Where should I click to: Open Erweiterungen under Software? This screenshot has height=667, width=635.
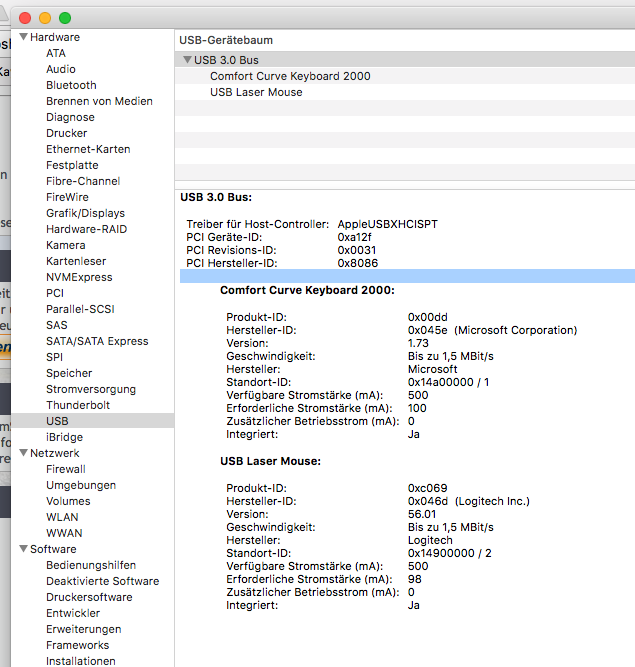[83, 629]
